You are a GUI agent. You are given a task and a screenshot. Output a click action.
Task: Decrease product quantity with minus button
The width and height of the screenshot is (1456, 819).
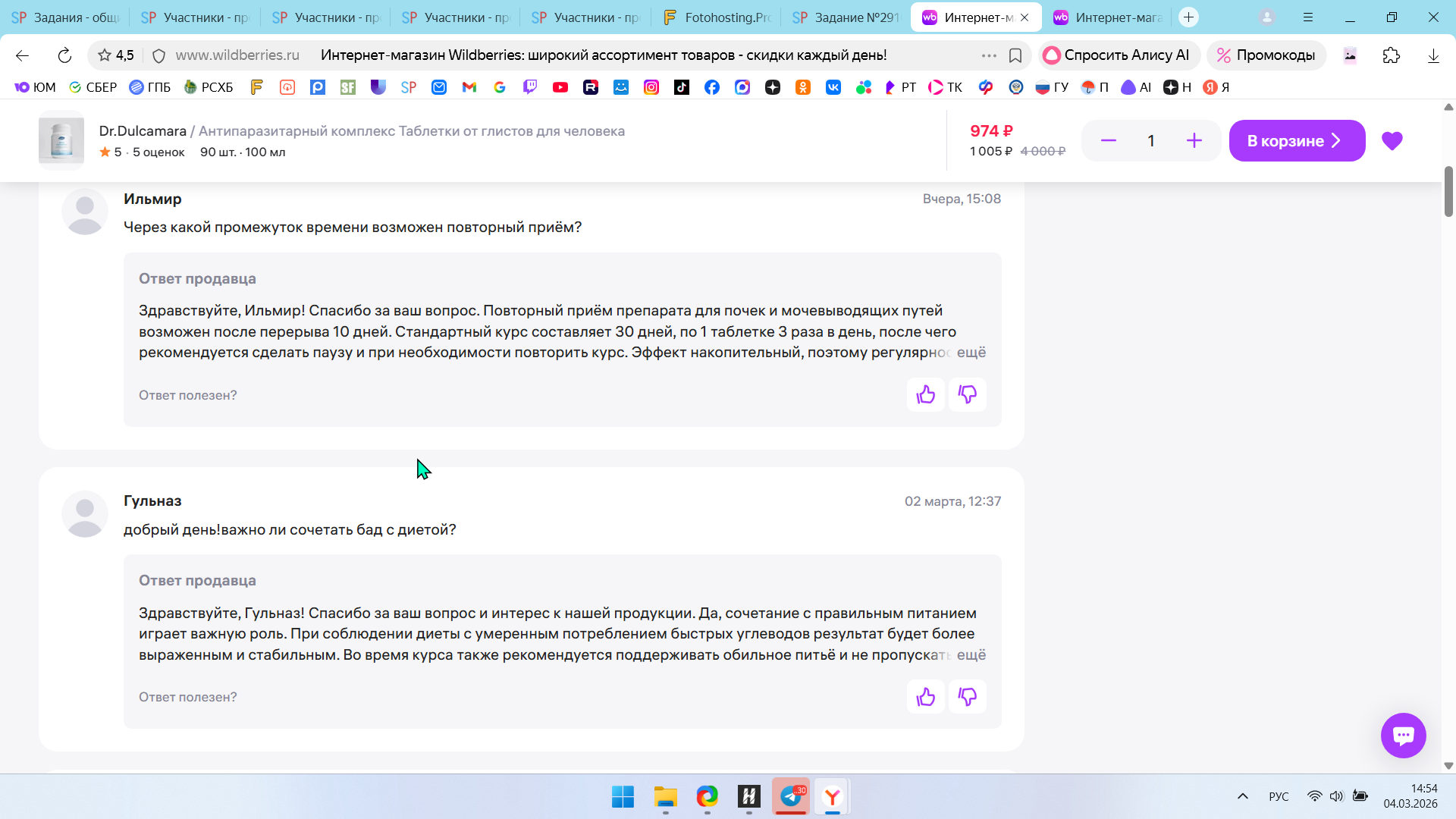[x=1108, y=141]
